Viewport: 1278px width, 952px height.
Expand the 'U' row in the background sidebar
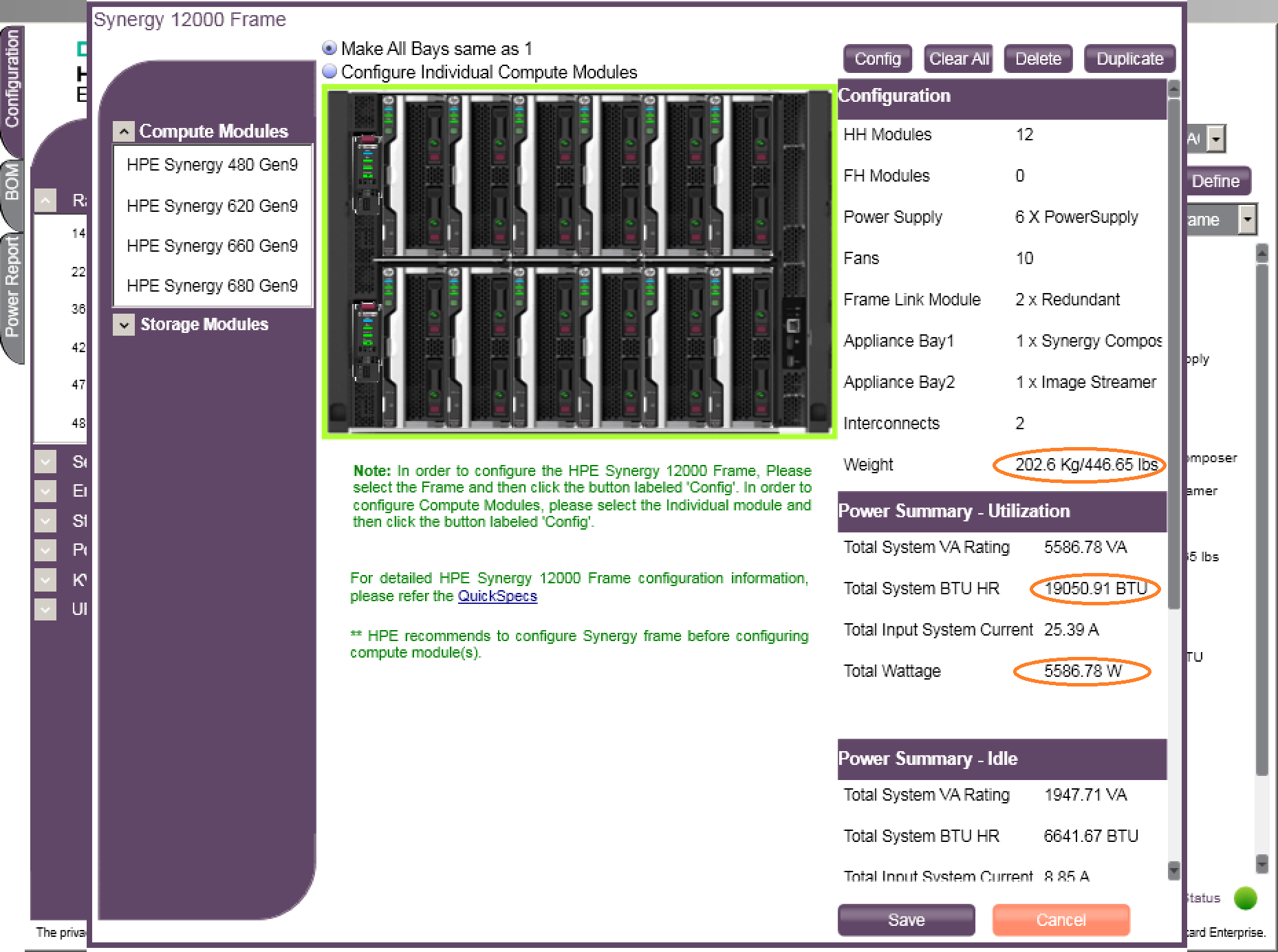45,609
